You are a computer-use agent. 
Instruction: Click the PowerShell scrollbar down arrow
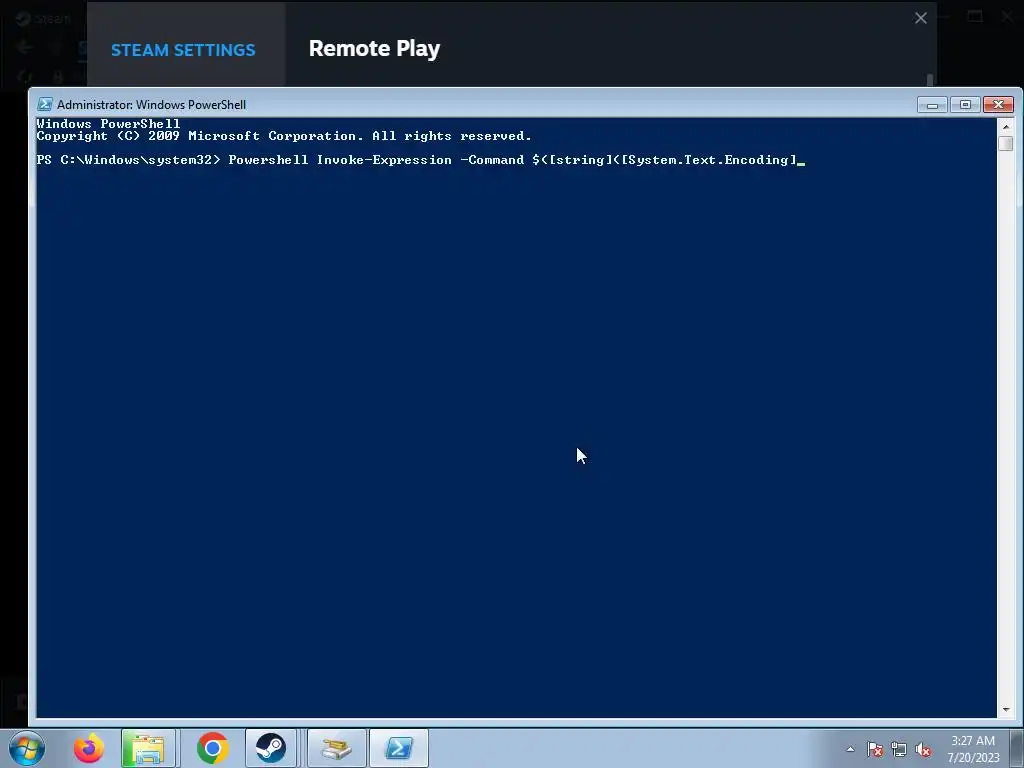tap(1006, 709)
